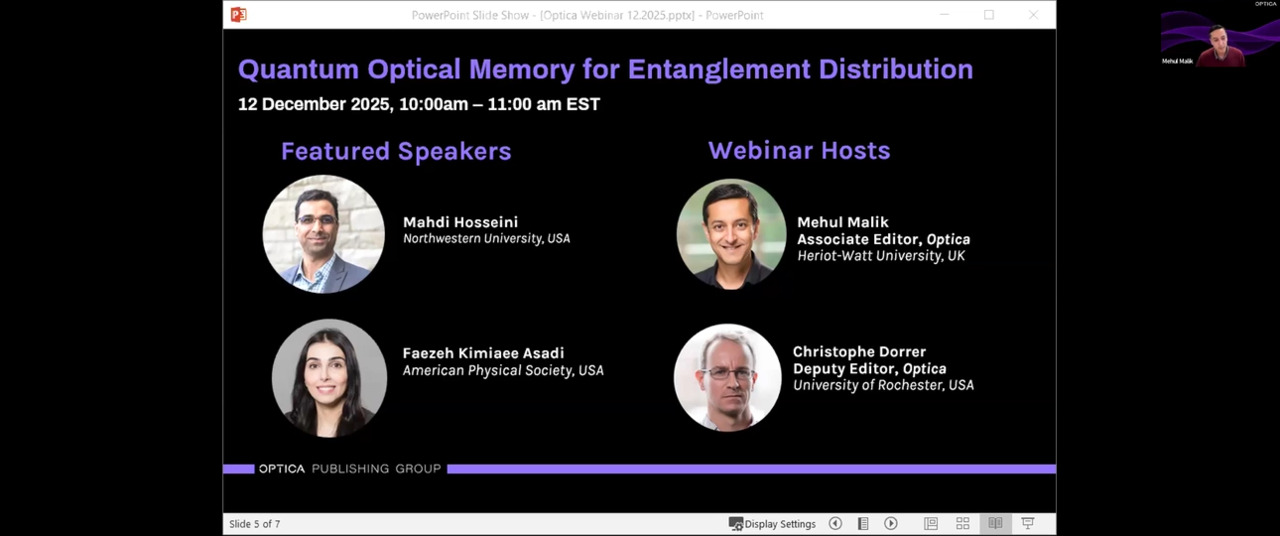This screenshot has height=536, width=1280.
Task: Open the slide menu icon between arrows
Action: point(863,524)
